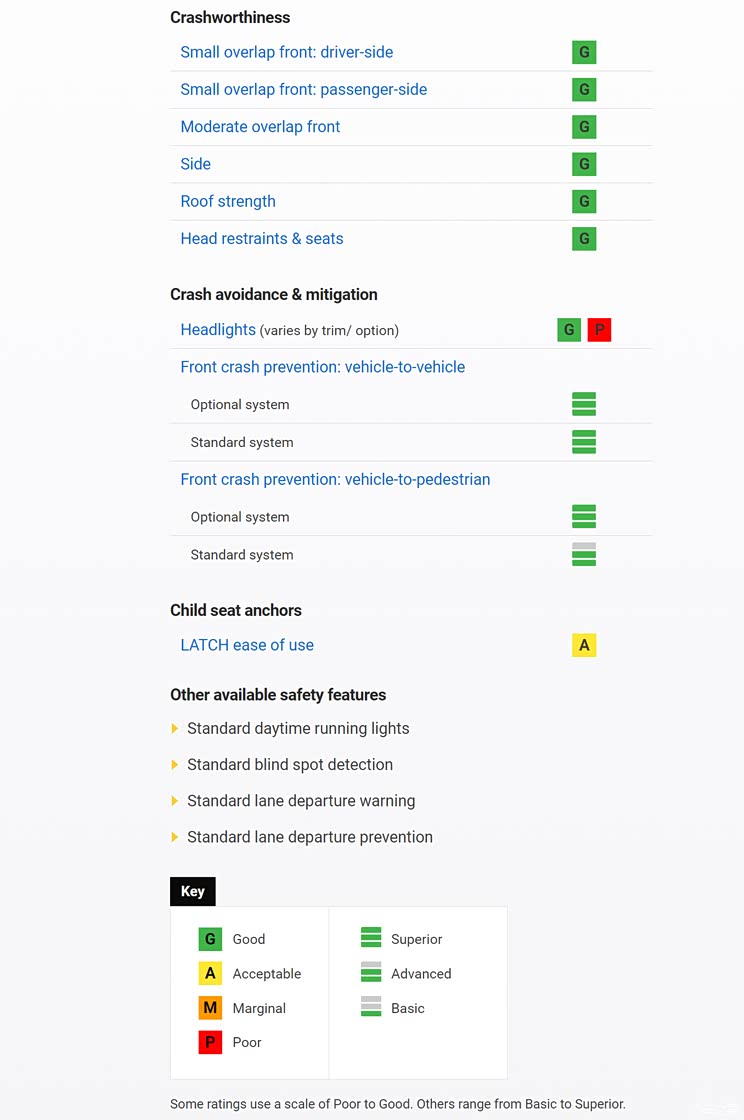
Task: Click Superior bars for vehicle-to-vehicle Optional system
Action: click(584, 404)
